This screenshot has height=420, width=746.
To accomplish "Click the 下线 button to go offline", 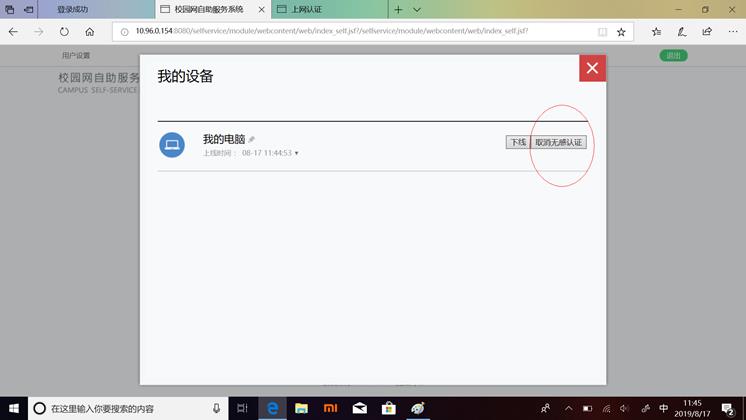I will point(517,143).
